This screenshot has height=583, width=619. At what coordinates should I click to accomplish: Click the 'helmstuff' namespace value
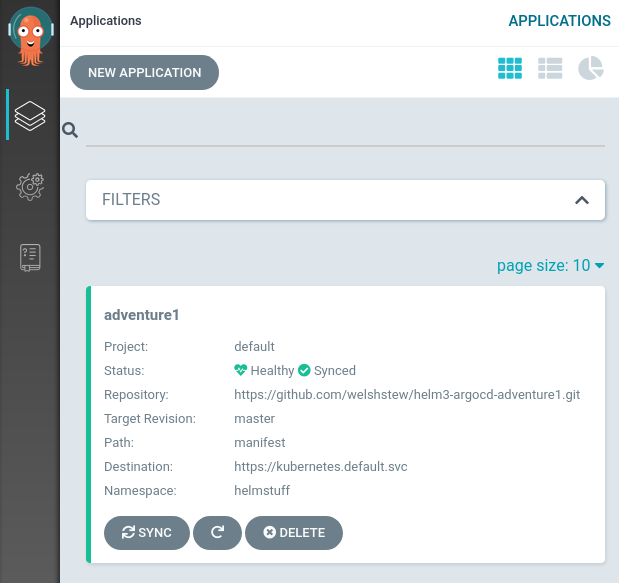click(x=262, y=491)
